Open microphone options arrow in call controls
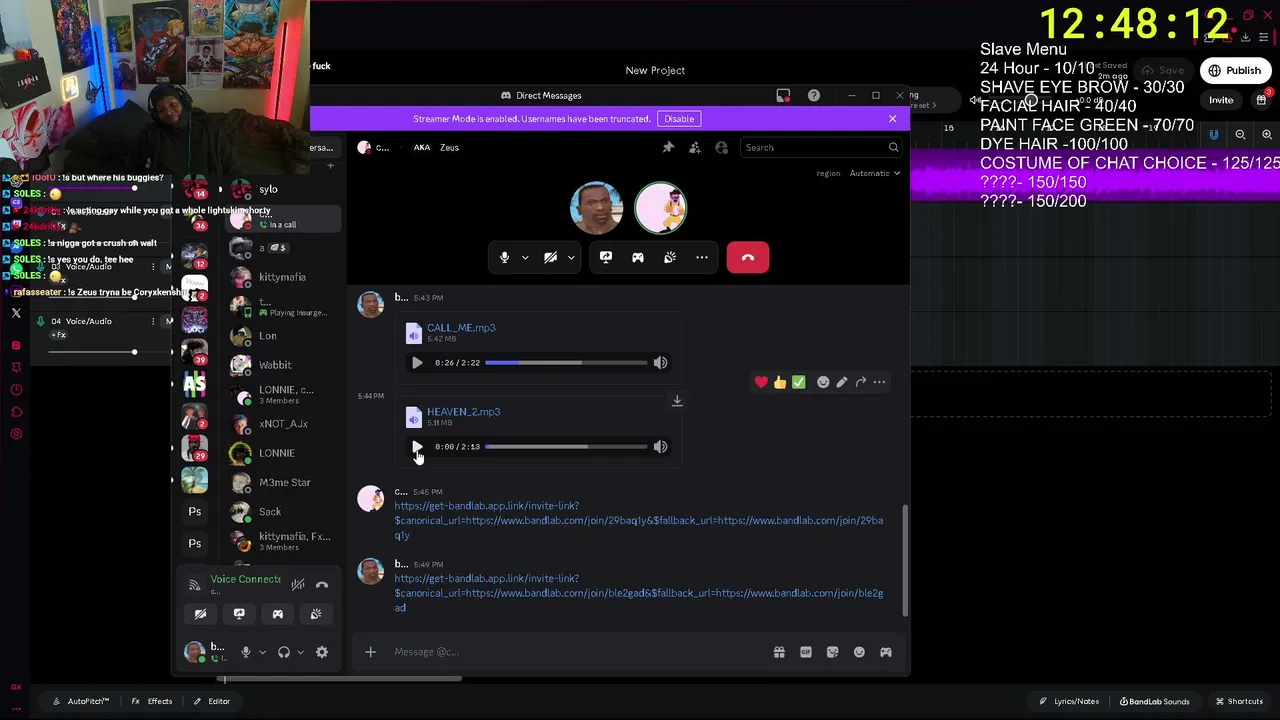This screenshot has height=720, width=1280. (525, 258)
